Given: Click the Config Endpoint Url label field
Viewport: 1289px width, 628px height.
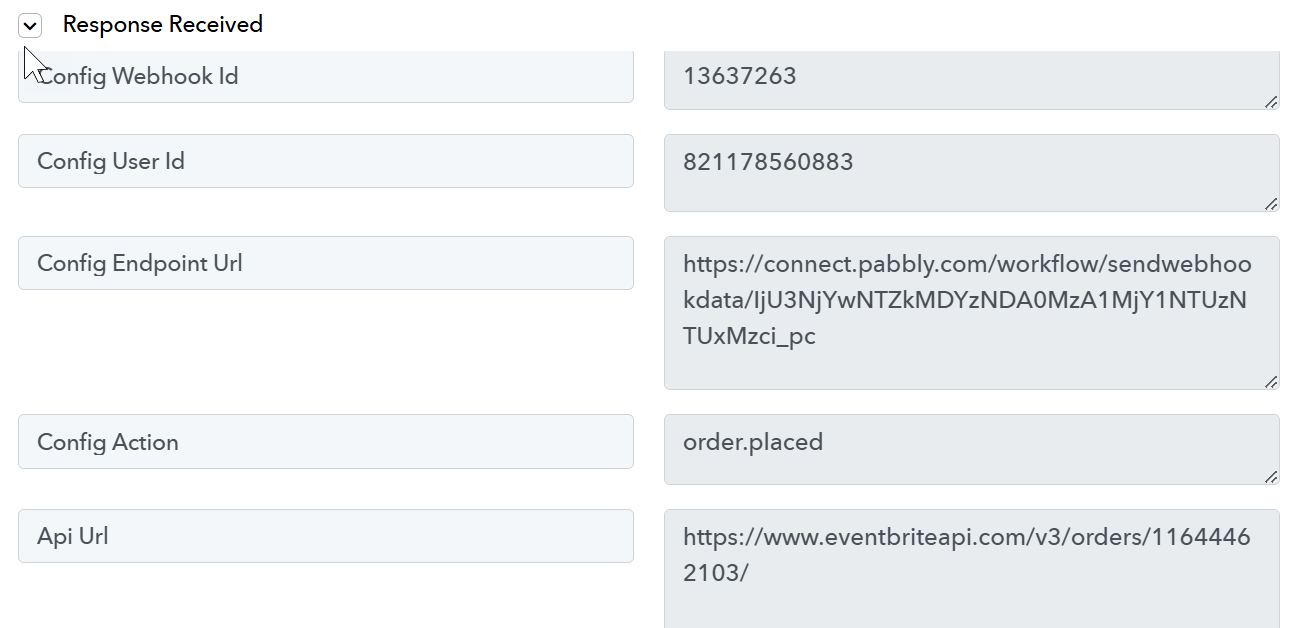Looking at the screenshot, I should (x=326, y=263).
